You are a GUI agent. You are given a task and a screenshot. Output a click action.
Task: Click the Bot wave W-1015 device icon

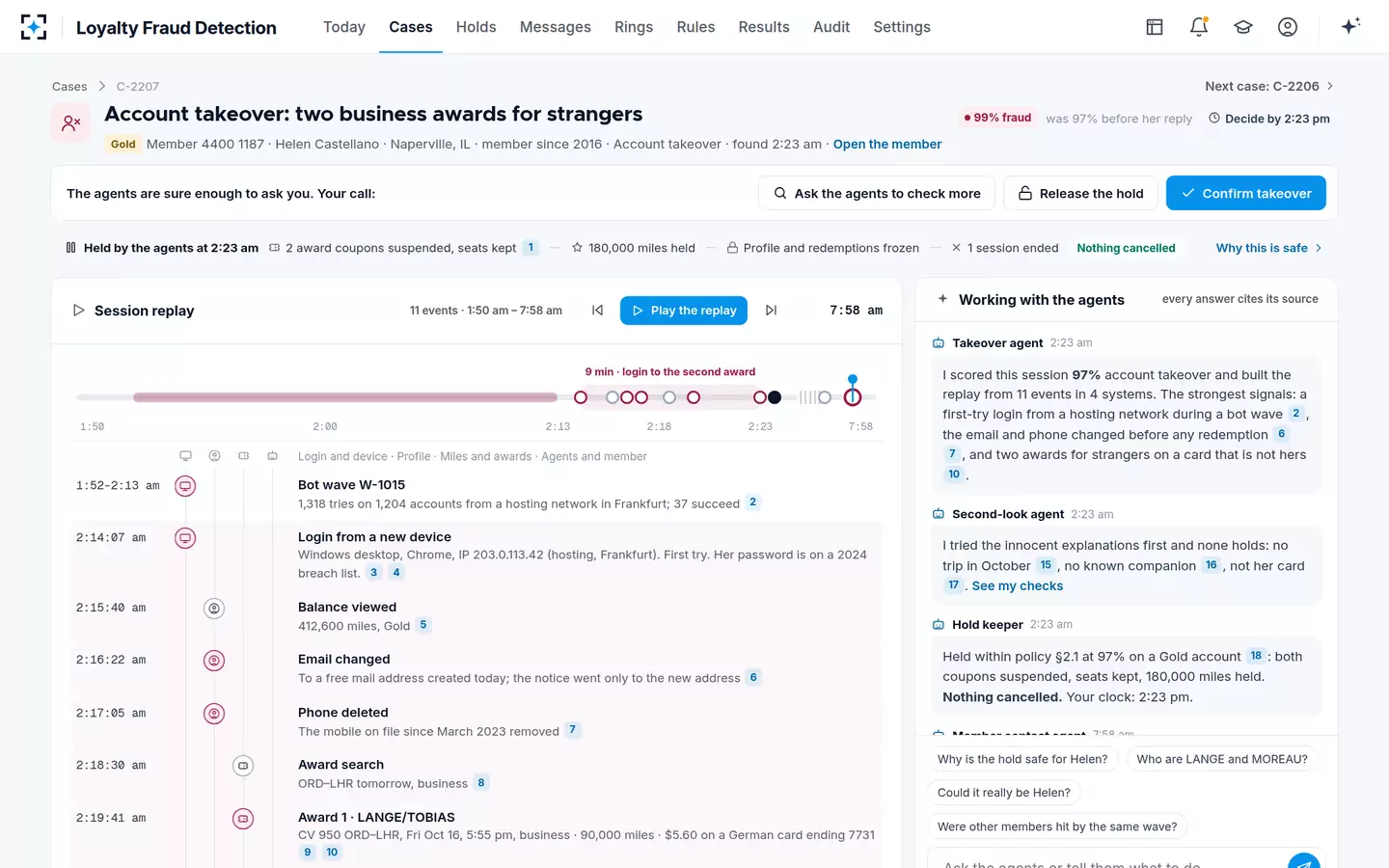tap(185, 486)
